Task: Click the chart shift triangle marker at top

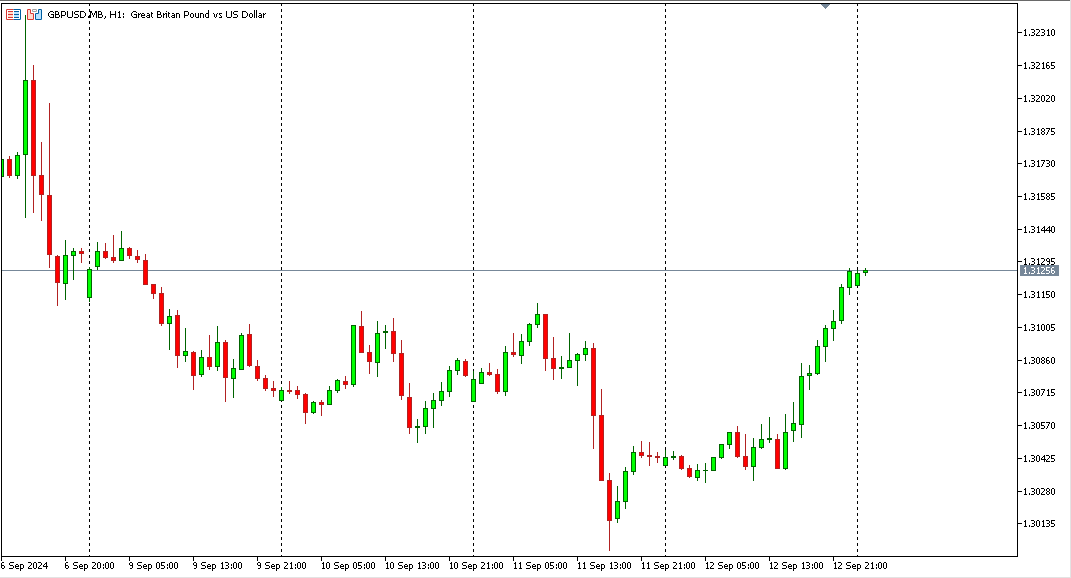Action: (x=825, y=5)
